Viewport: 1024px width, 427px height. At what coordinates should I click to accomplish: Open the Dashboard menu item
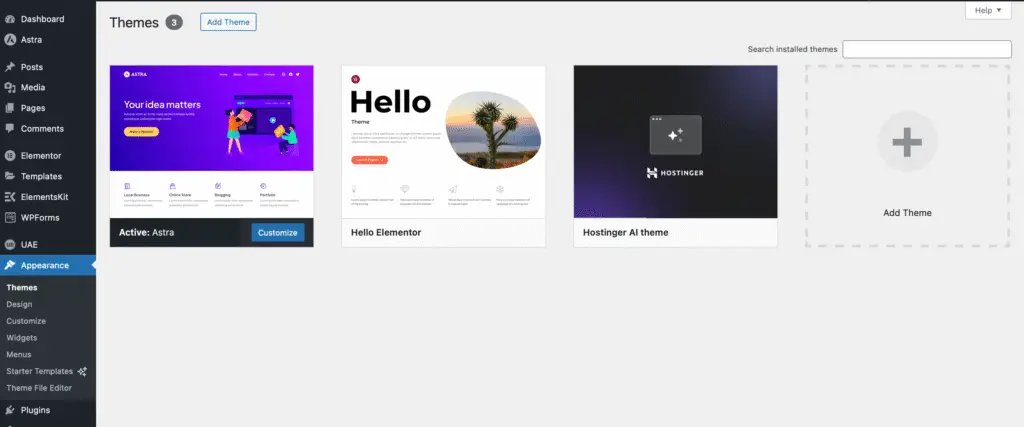[x=48, y=19]
